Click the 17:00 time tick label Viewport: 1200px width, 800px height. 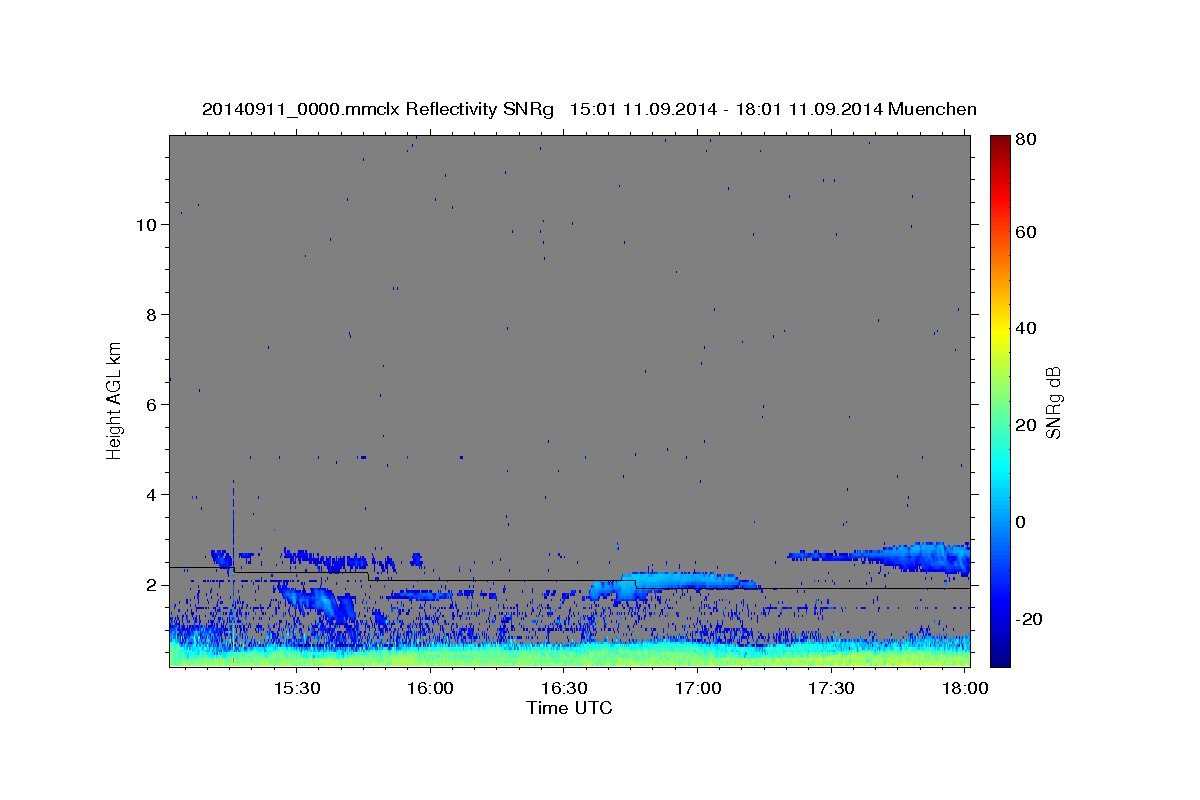click(x=698, y=688)
